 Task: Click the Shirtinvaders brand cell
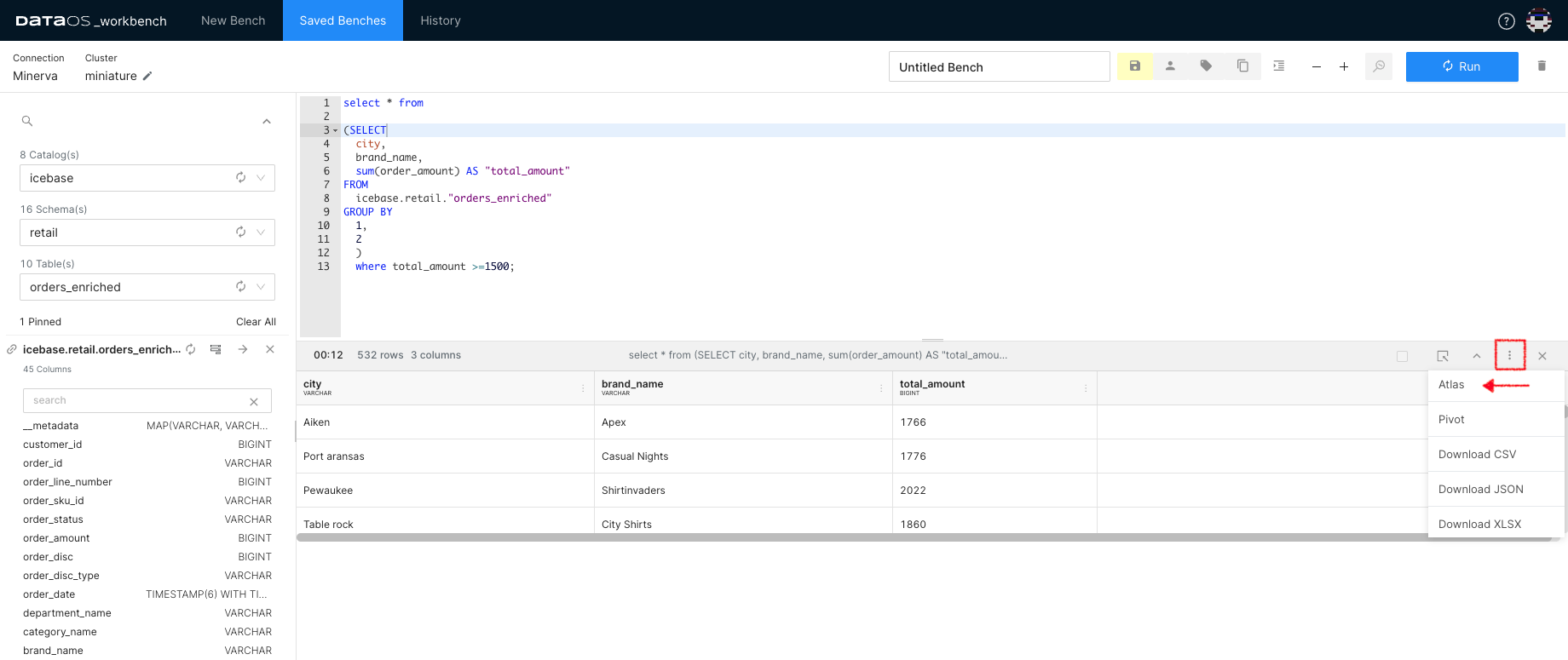743,491
